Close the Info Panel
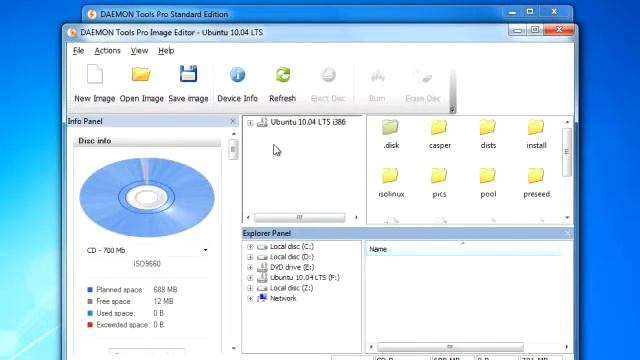The height and width of the screenshot is (360, 640). tap(233, 121)
